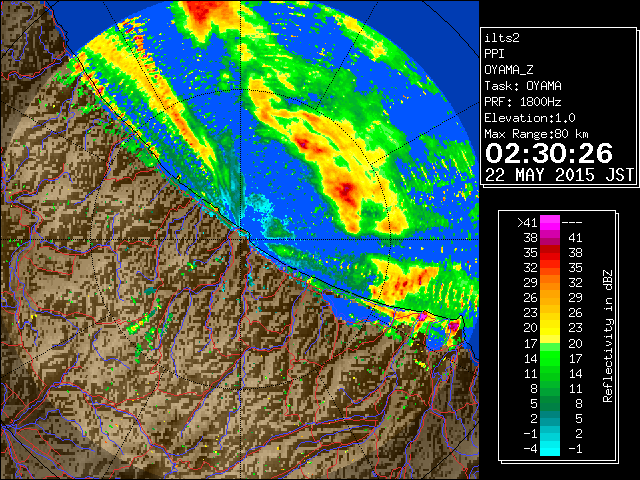Click the purple swatch below the magenta one
640x480 pixels.
(550, 238)
